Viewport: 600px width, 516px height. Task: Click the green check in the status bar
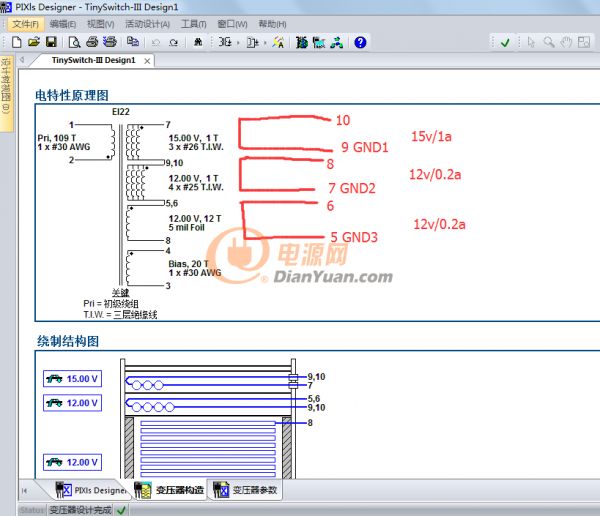coord(122,510)
